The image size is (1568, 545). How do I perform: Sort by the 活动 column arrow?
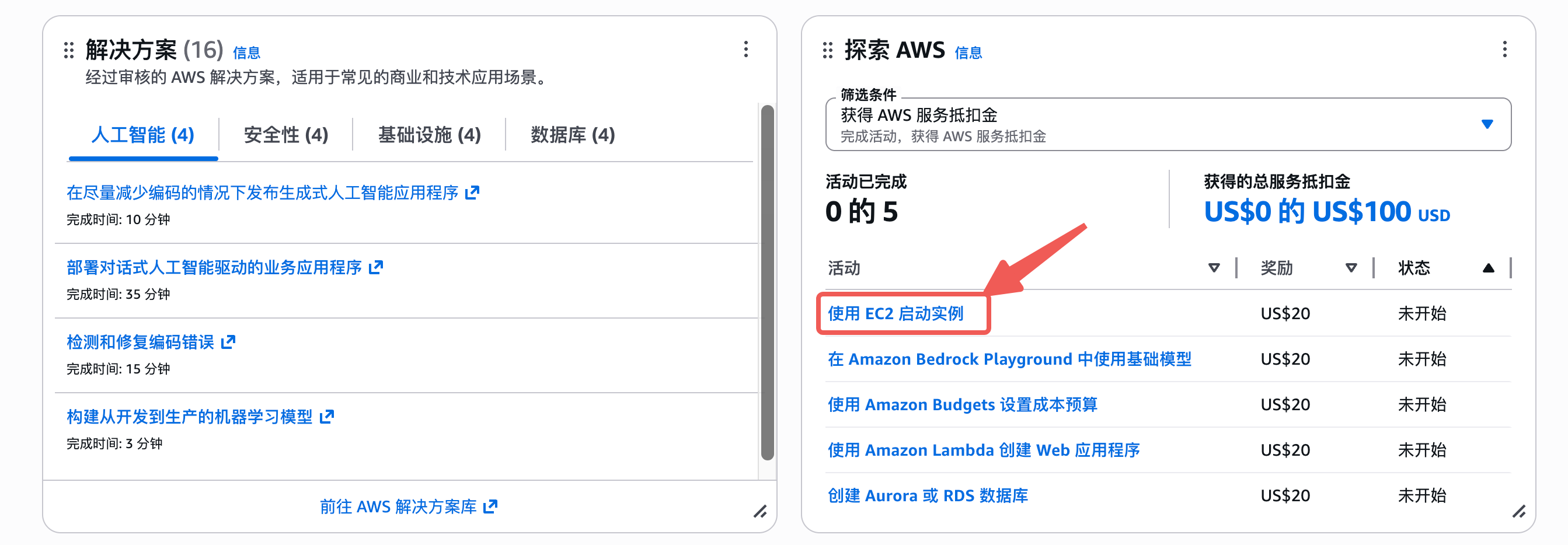[x=1214, y=268]
